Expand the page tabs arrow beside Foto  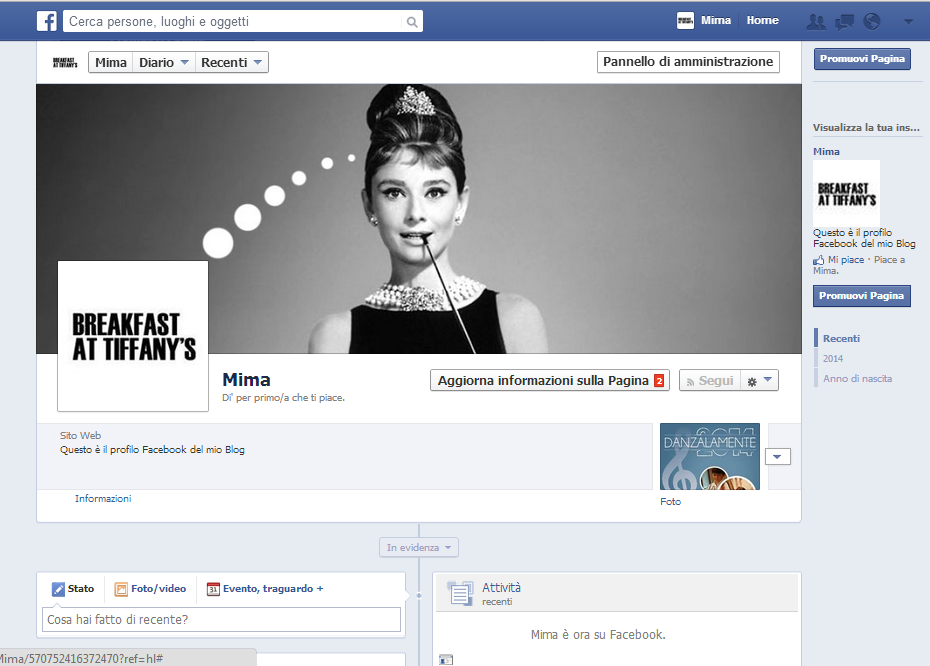[778, 457]
